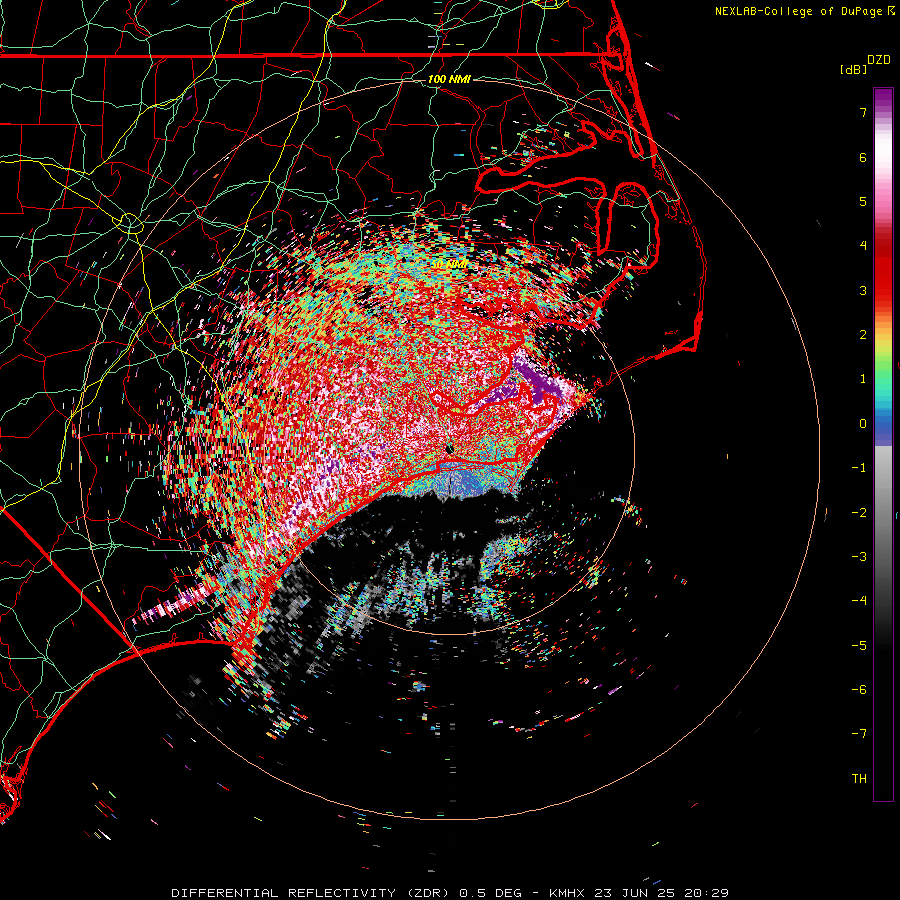Viewport: 900px width, 900px height.
Task: Click the 3 value on the color scale
Action: [x=863, y=290]
